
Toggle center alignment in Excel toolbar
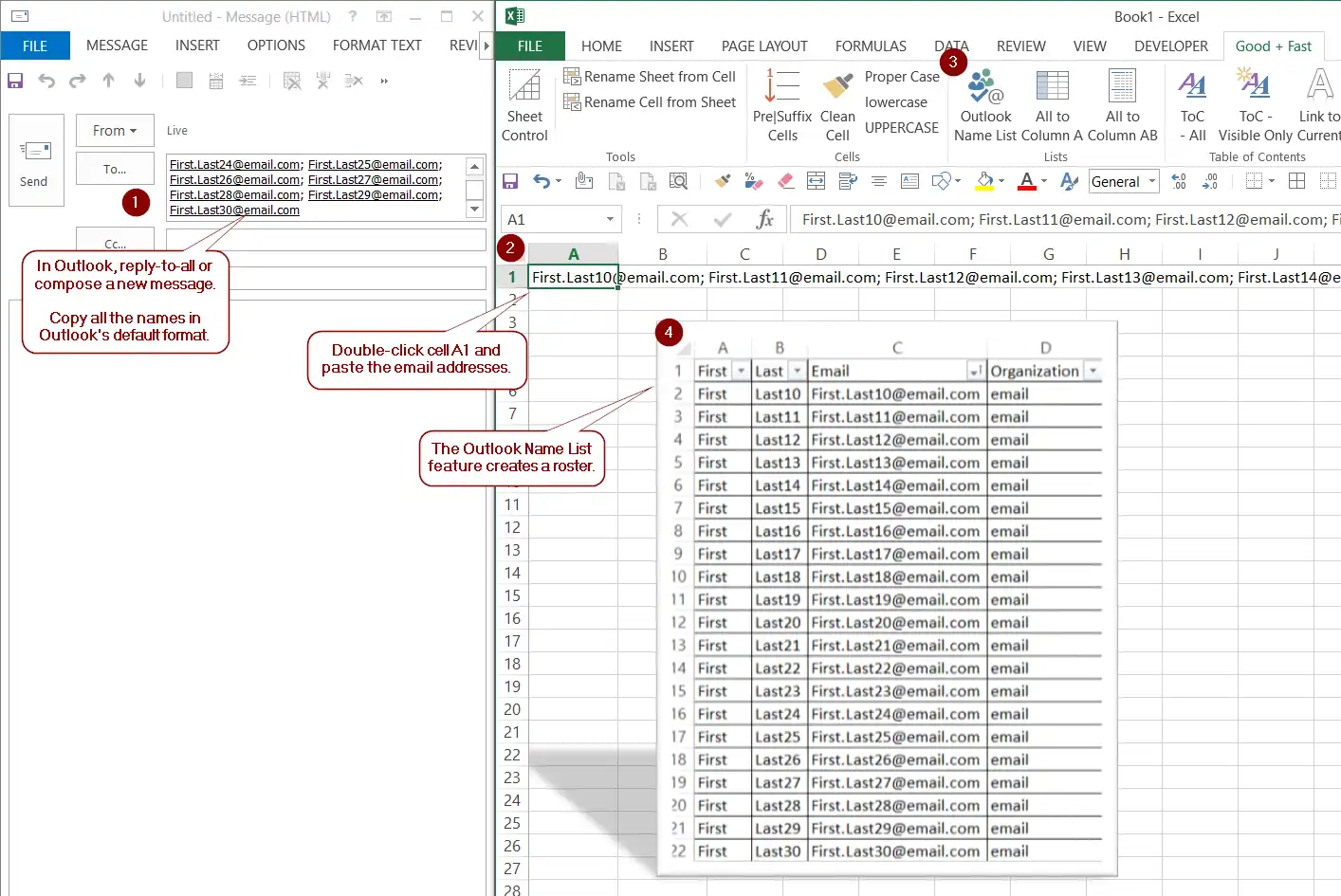pyautogui.click(x=879, y=181)
